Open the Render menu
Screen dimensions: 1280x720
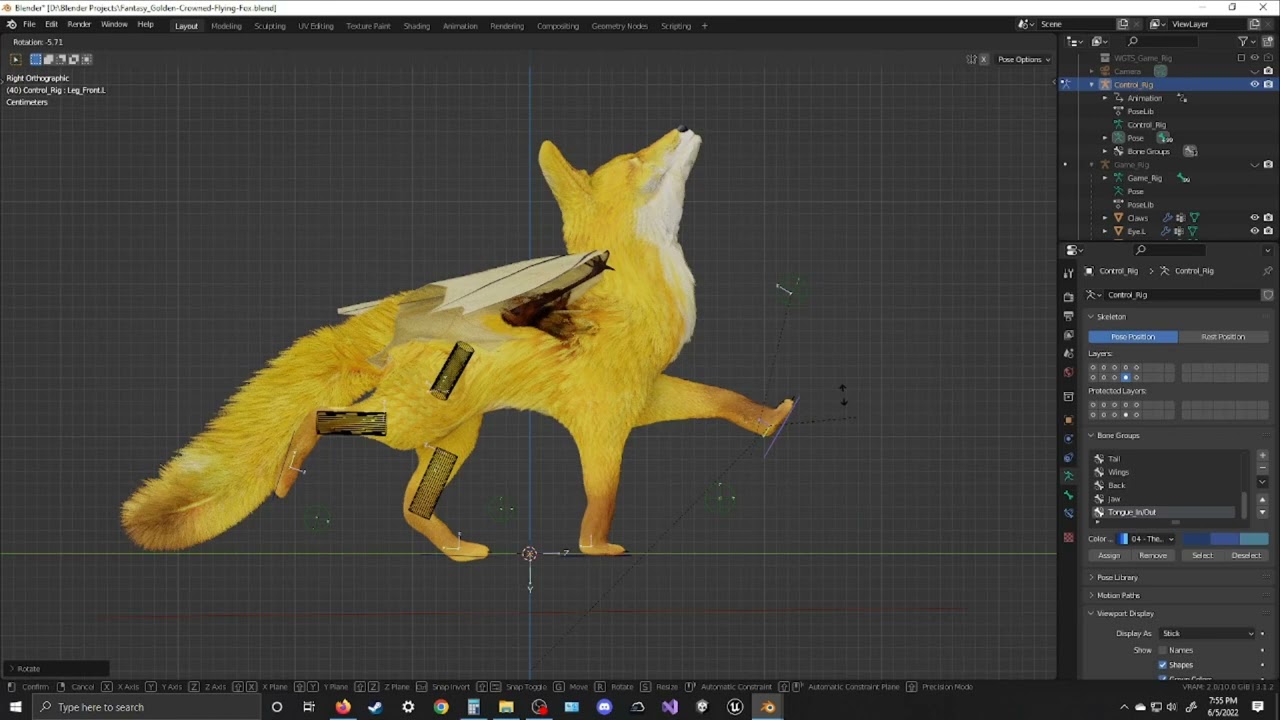coord(79,24)
